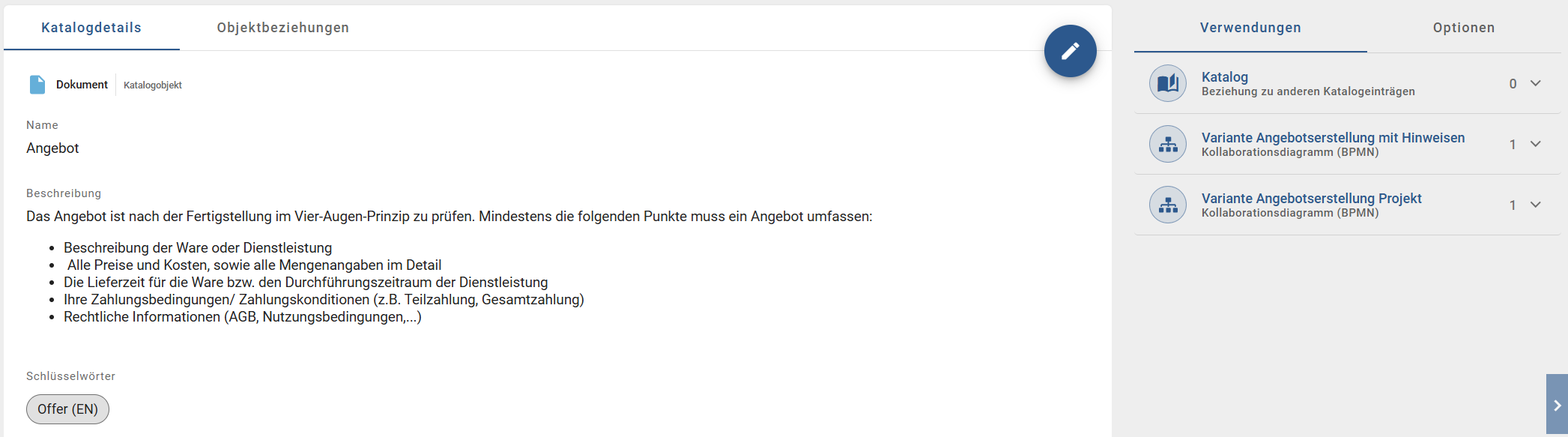Select the Name field showing Angebot
This screenshot has height=437, width=1568.
(x=52, y=148)
